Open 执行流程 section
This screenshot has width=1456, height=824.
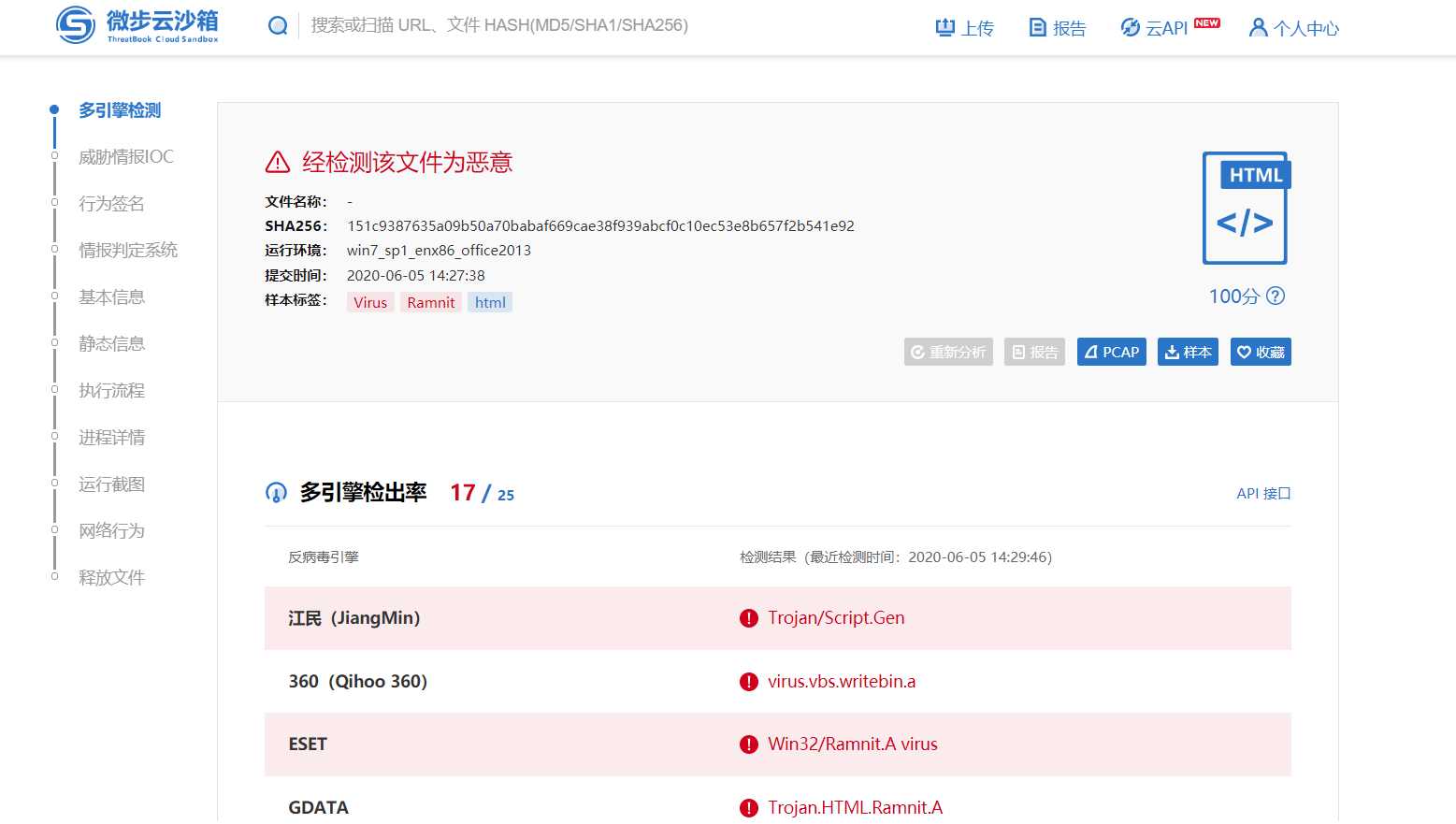111,391
